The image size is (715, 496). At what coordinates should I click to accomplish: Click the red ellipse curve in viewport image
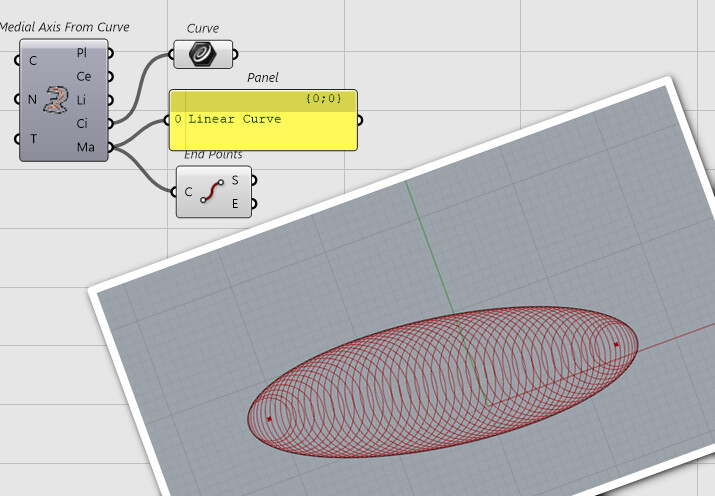coord(443,382)
